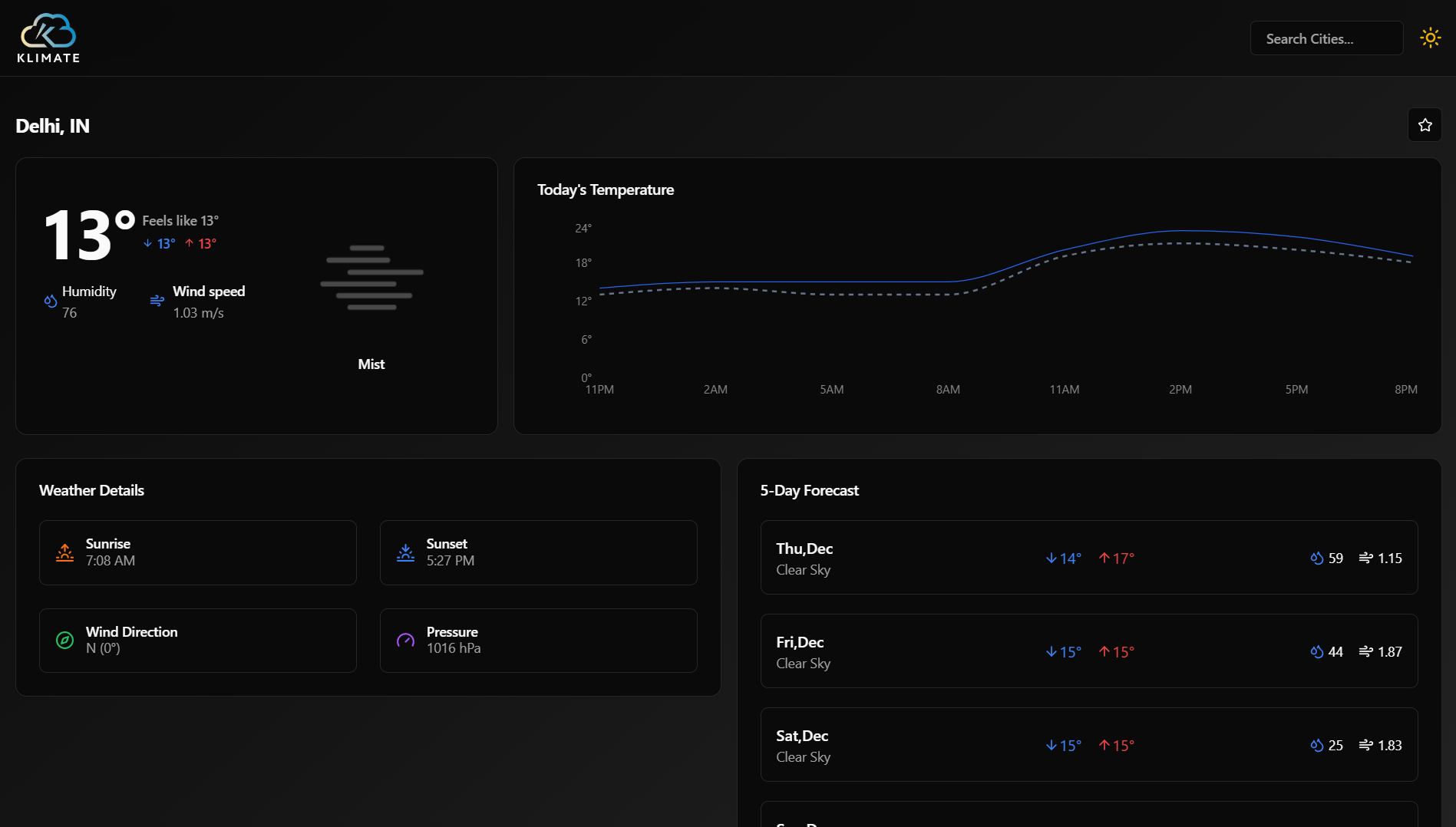Click the Search Cities field

pyautogui.click(x=1326, y=38)
